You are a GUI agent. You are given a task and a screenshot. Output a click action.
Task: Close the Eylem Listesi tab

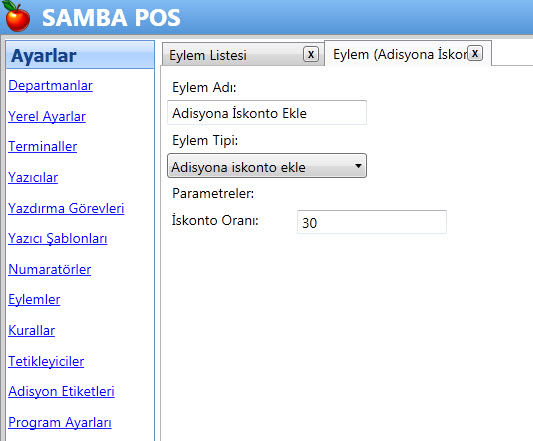click(311, 54)
